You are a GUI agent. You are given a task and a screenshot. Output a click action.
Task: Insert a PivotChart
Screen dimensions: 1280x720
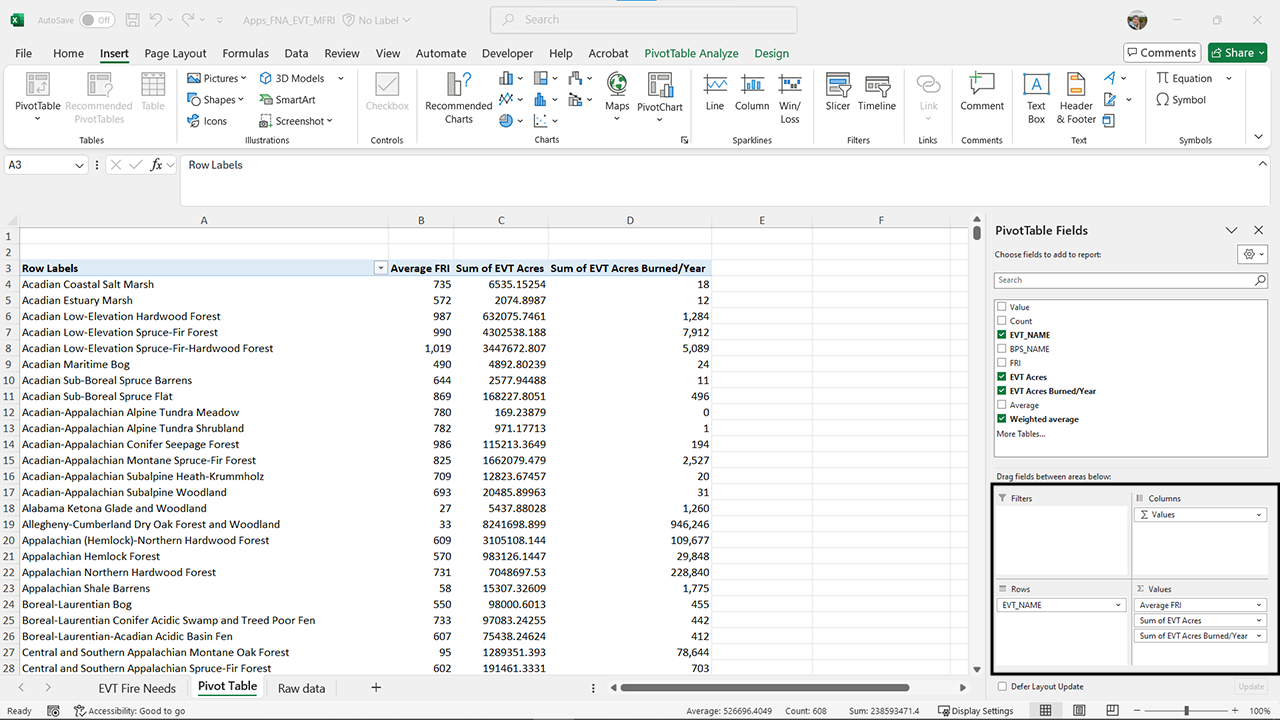(660, 94)
